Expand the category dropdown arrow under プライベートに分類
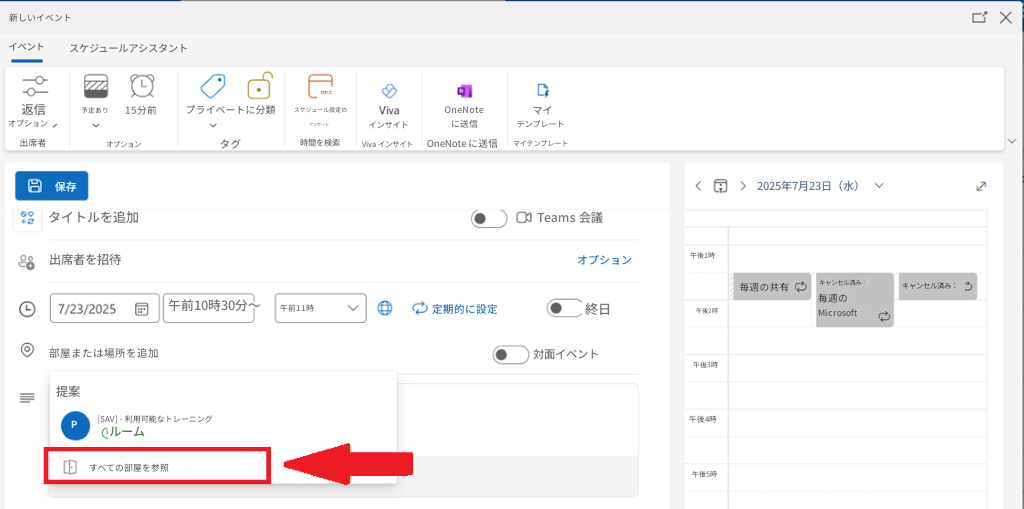 click(x=212, y=125)
